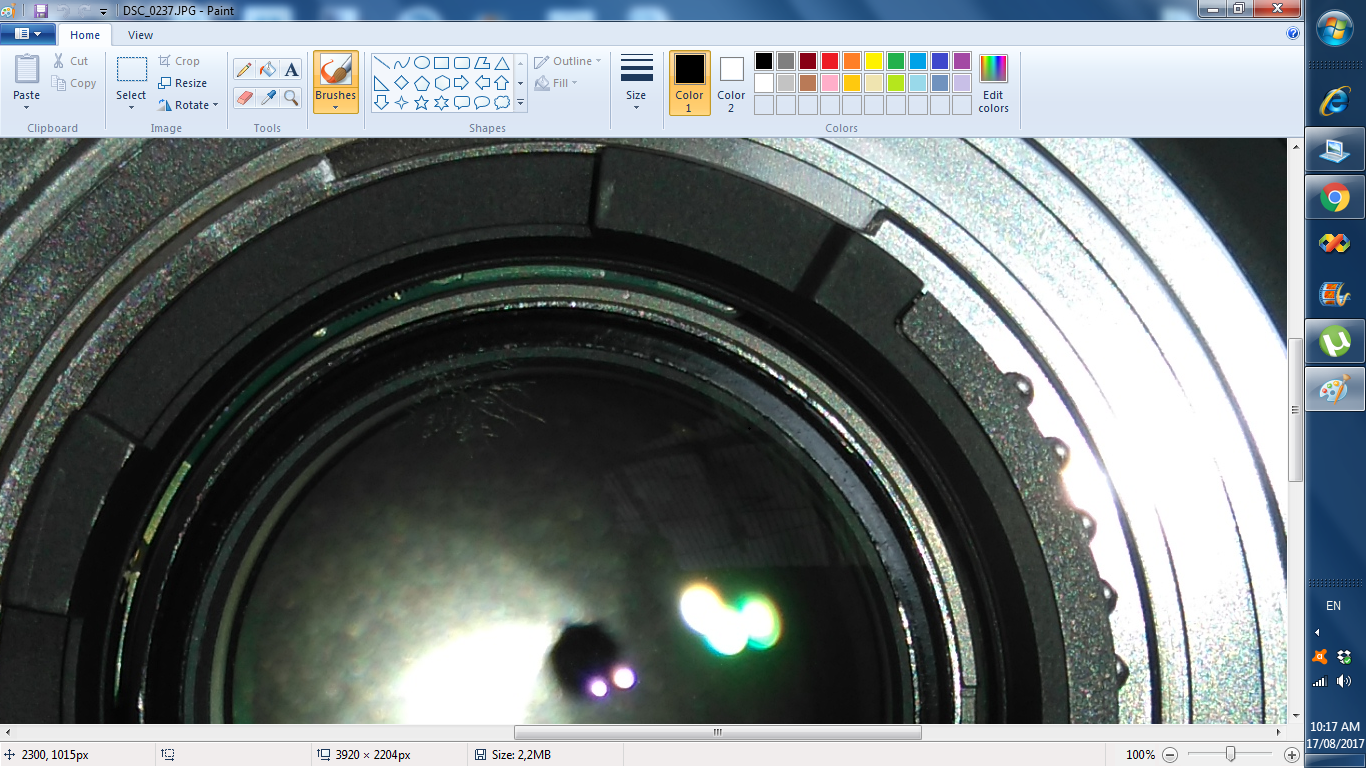
Task: Choose the Triangle shape
Action: pyautogui.click(x=502, y=62)
